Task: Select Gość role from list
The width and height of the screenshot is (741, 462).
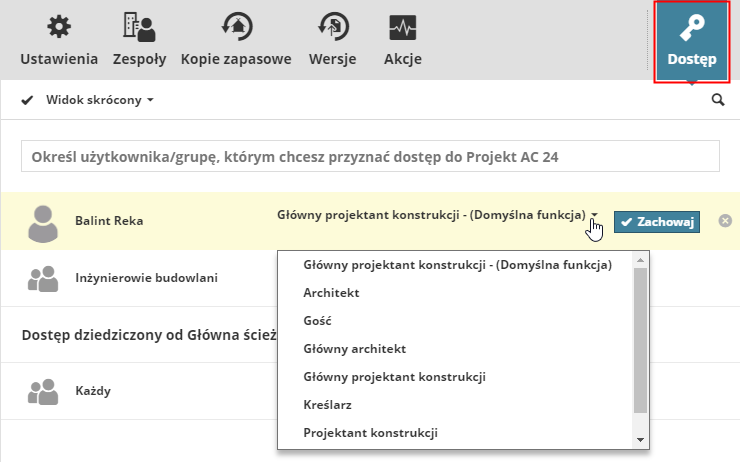Action: (317, 321)
